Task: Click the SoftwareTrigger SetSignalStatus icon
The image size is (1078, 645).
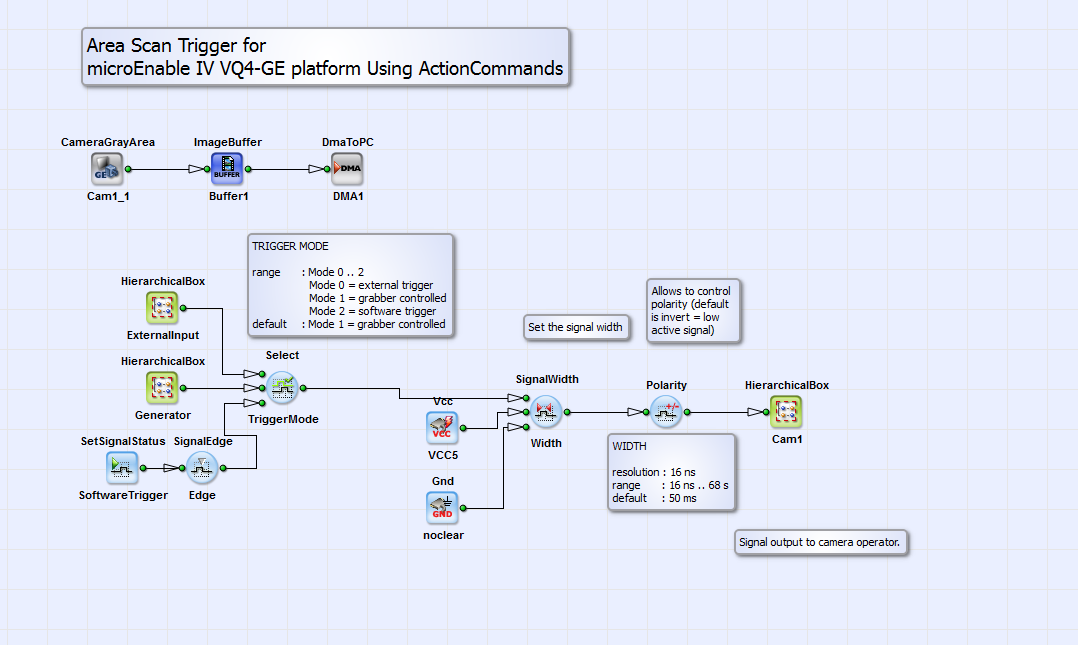Action: pos(122,468)
